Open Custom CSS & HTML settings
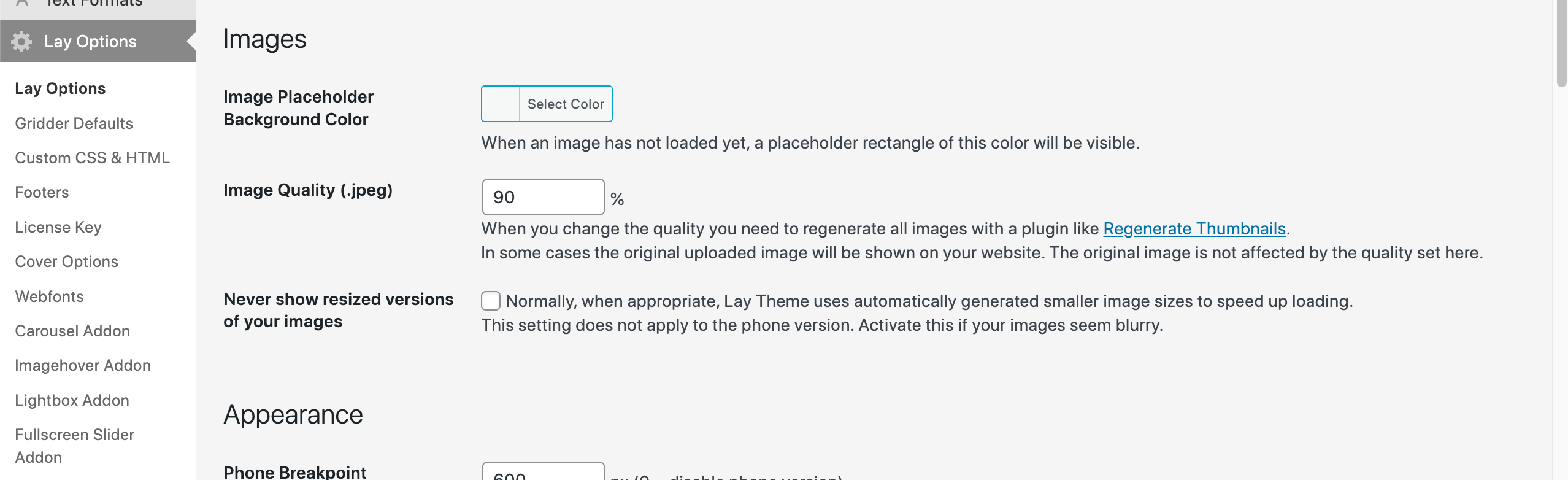 92,158
